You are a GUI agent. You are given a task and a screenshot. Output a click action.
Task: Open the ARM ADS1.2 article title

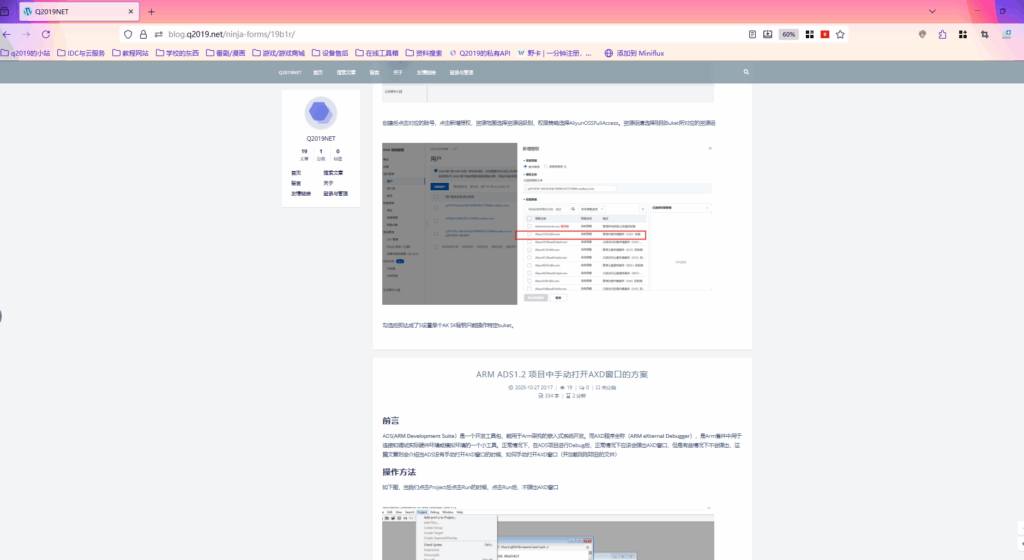click(562, 374)
